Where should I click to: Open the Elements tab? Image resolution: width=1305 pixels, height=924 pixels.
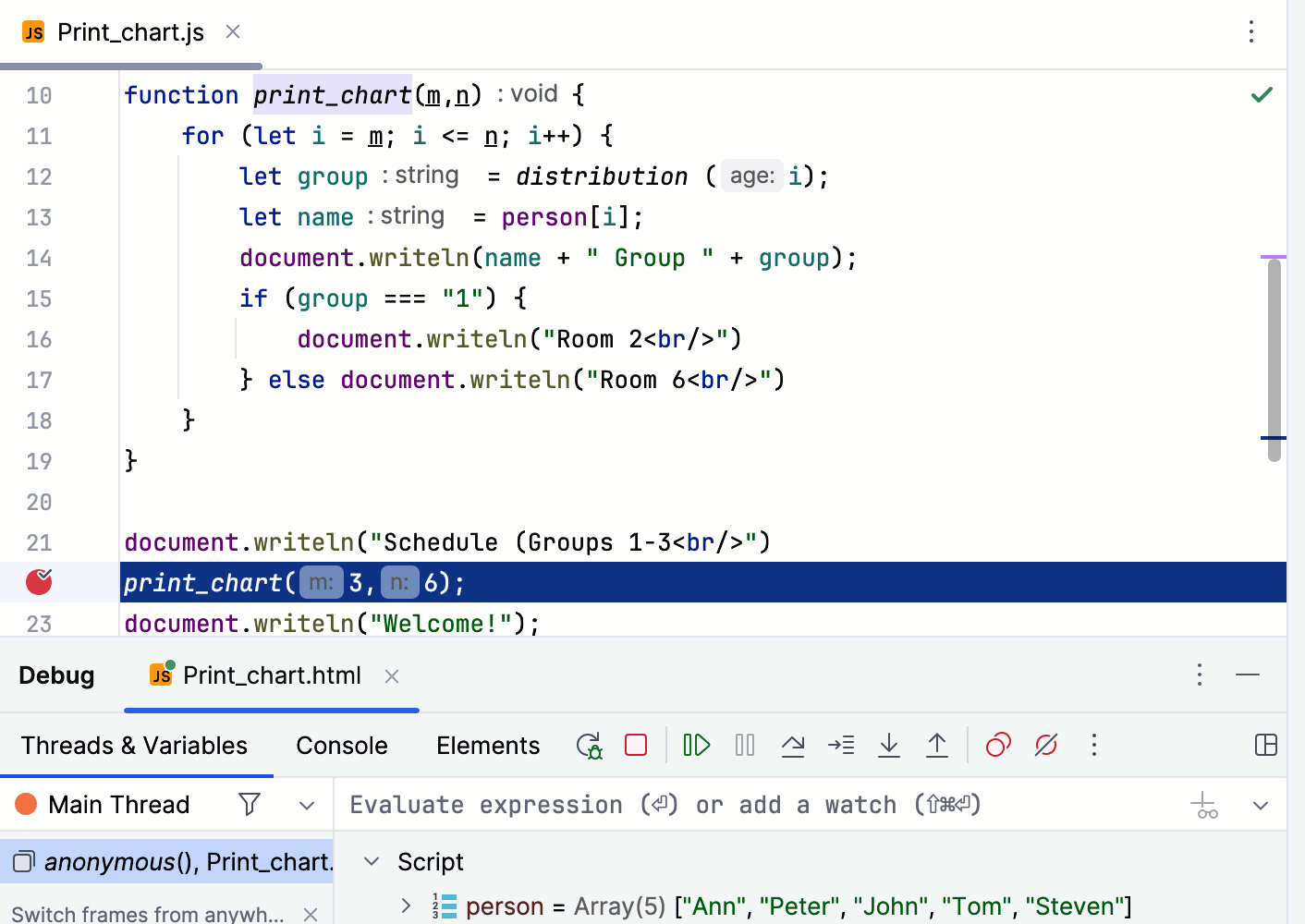(x=488, y=745)
